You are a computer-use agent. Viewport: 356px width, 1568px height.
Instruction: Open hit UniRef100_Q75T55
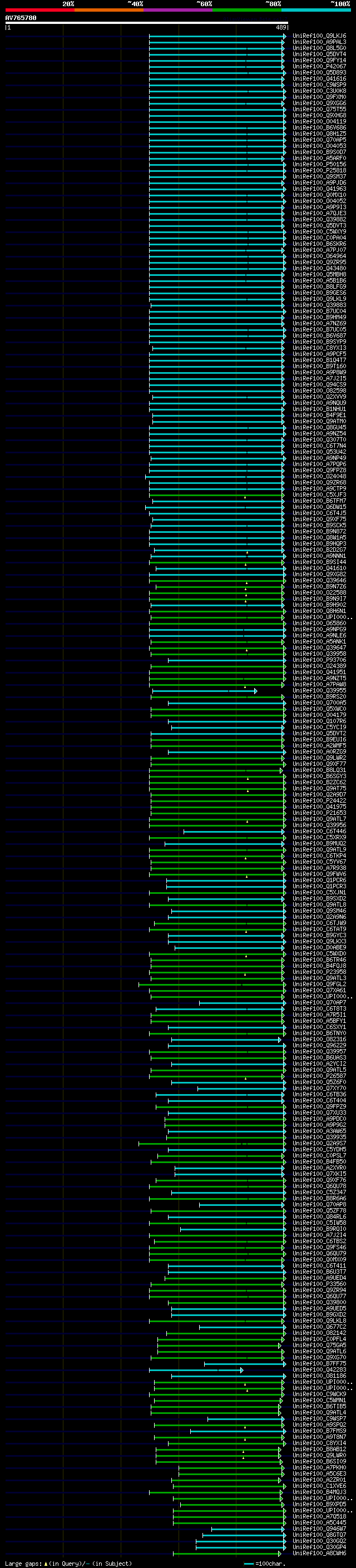(x=319, y=110)
